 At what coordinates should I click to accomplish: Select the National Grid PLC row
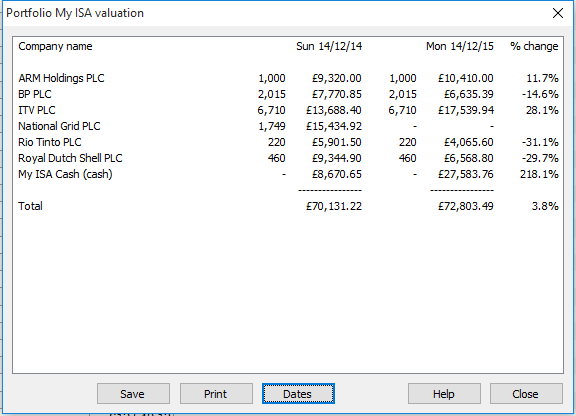pos(288,126)
